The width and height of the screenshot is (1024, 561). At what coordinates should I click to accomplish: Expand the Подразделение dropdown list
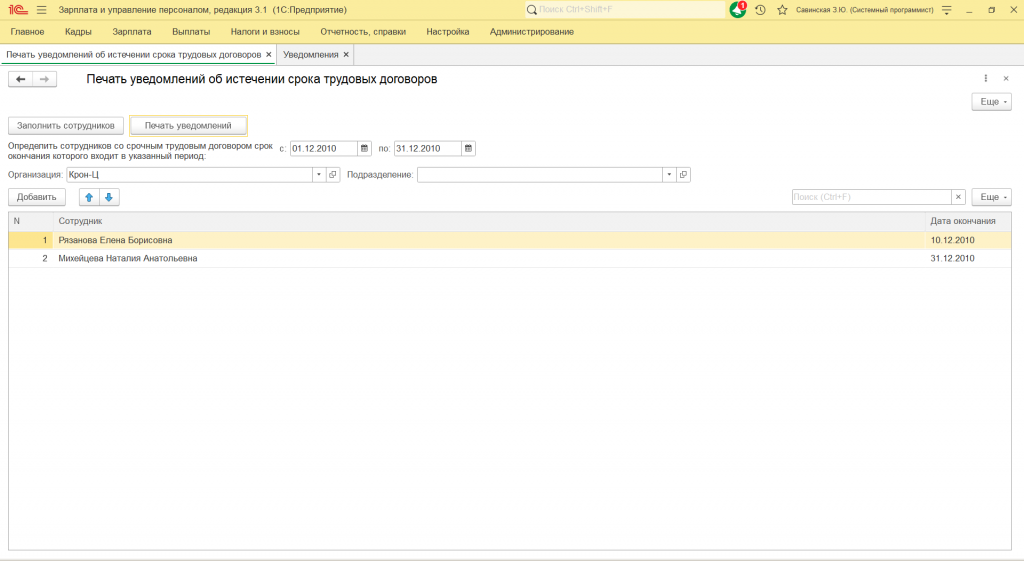(x=669, y=174)
